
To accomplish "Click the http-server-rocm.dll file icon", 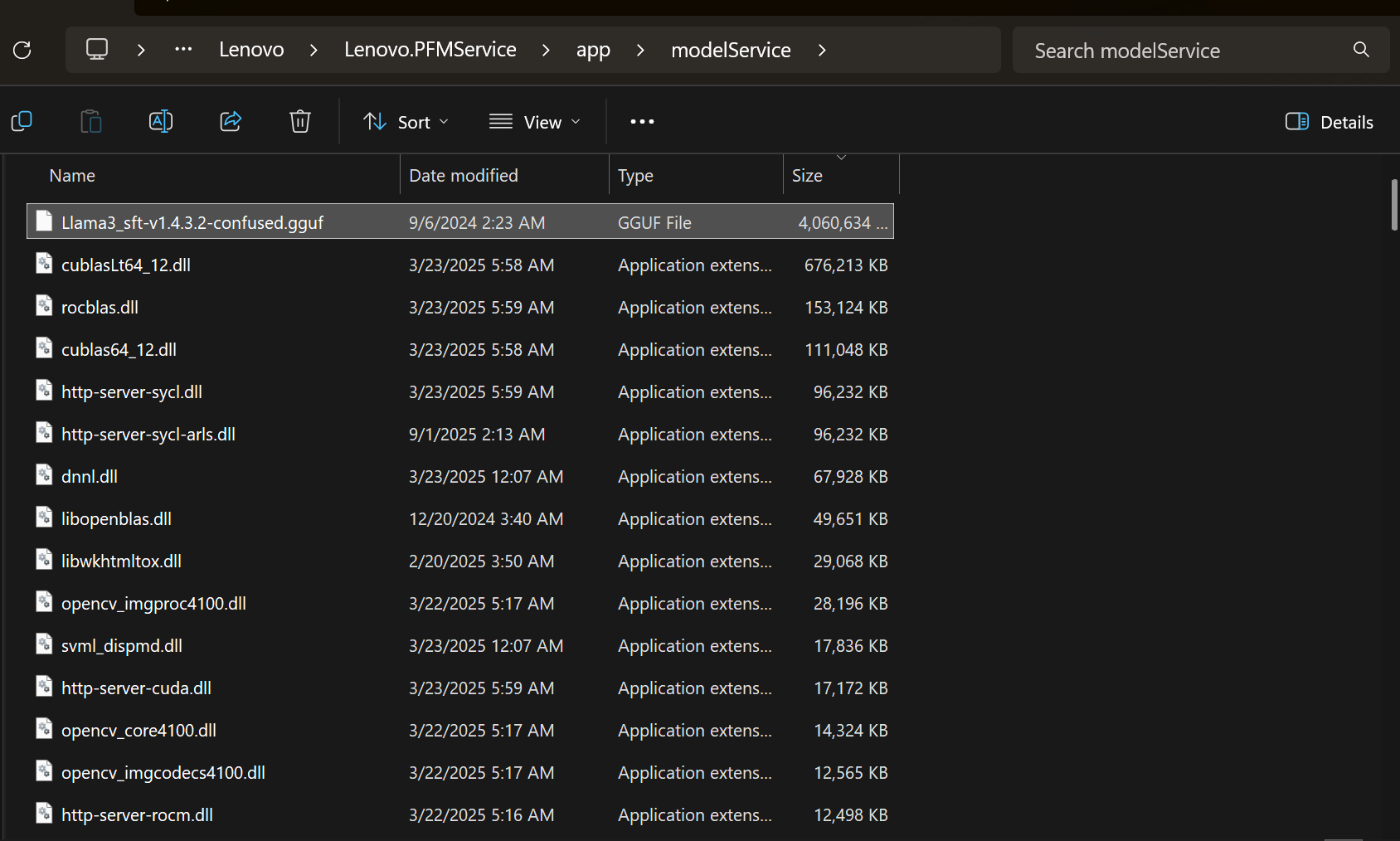I will click(x=44, y=814).
